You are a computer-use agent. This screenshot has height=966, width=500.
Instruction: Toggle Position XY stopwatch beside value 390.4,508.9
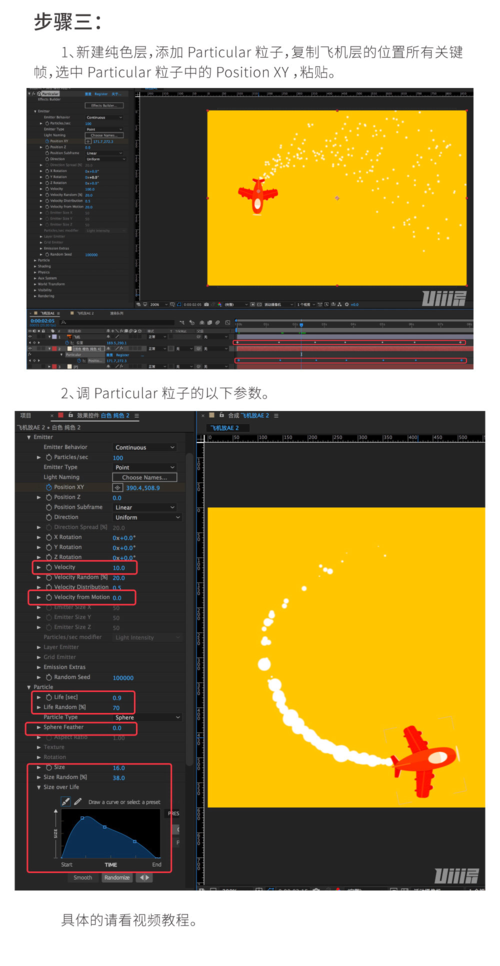tap(49, 487)
